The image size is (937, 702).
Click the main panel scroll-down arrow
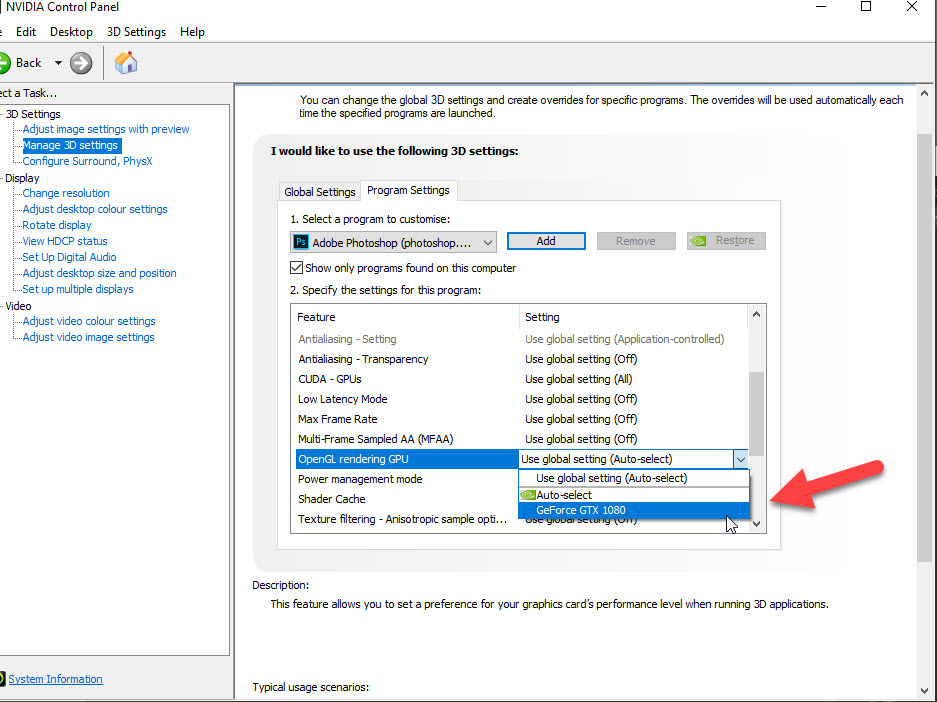click(924, 691)
